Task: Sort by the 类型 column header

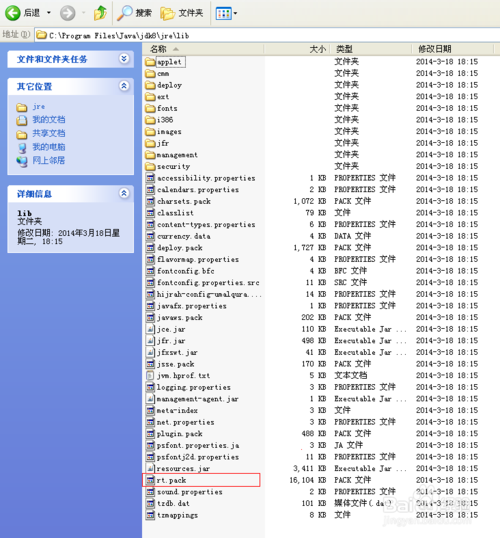Action: (x=371, y=49)
